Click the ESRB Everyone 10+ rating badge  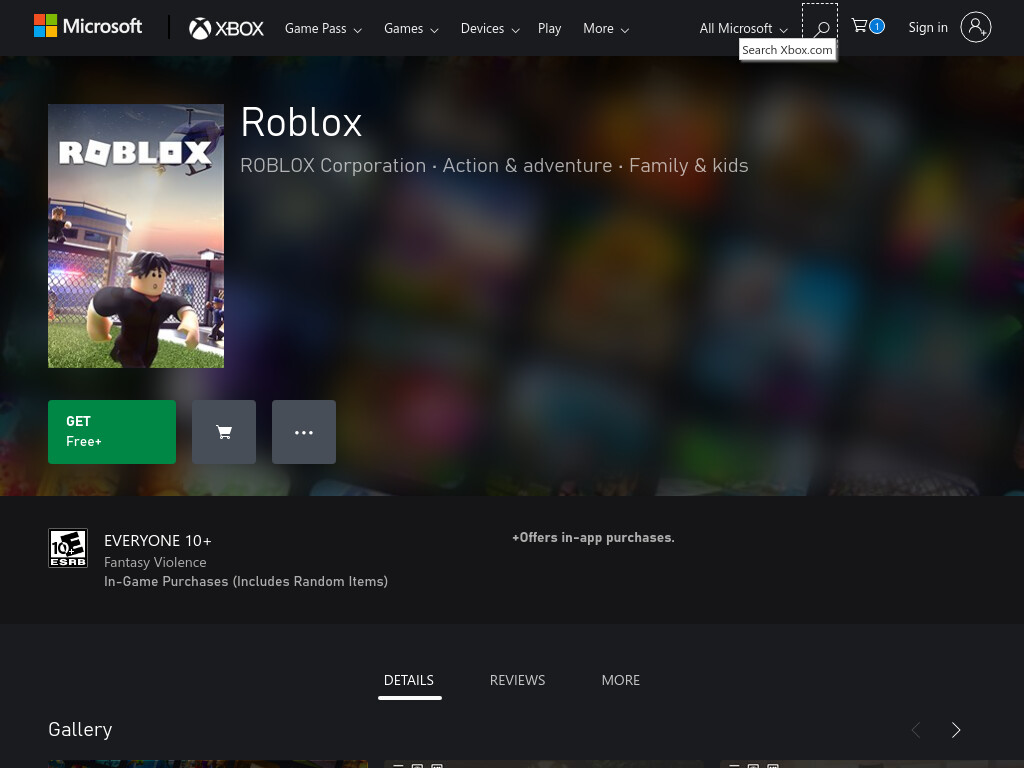click(68, 548)
